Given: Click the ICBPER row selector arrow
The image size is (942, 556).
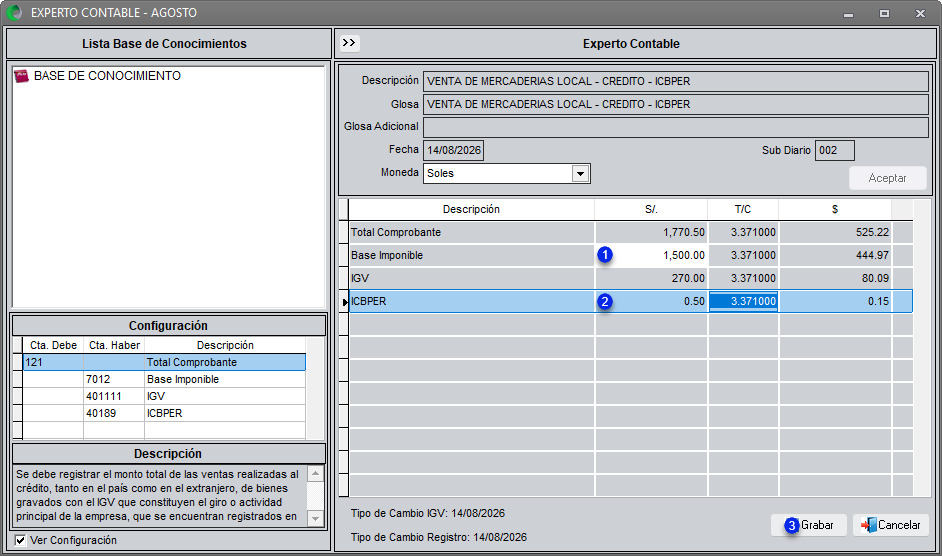Looking at the screenshot, I should tap(344, 302).
